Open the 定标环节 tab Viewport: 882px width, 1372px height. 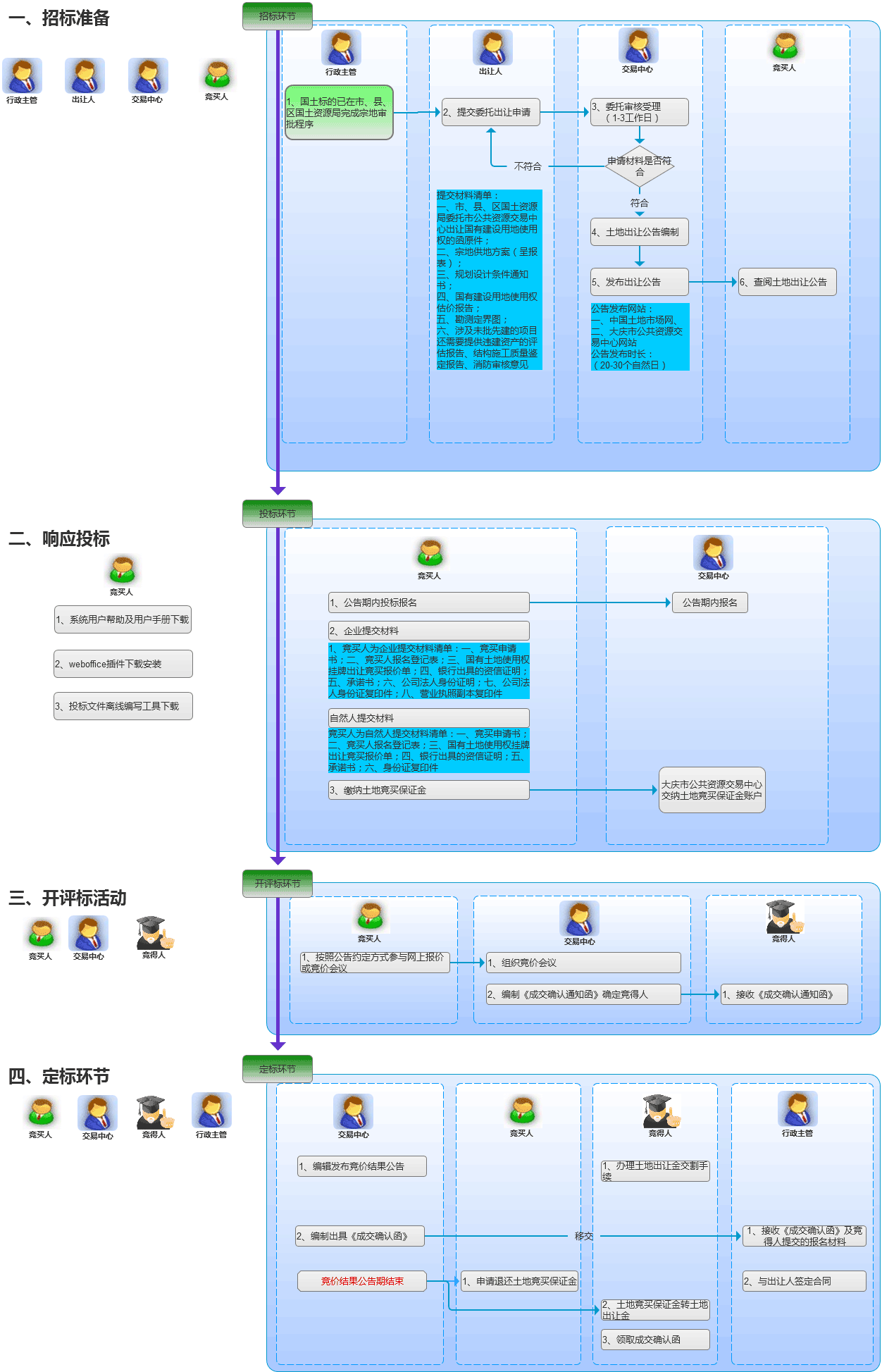(x=277, y=1069)
